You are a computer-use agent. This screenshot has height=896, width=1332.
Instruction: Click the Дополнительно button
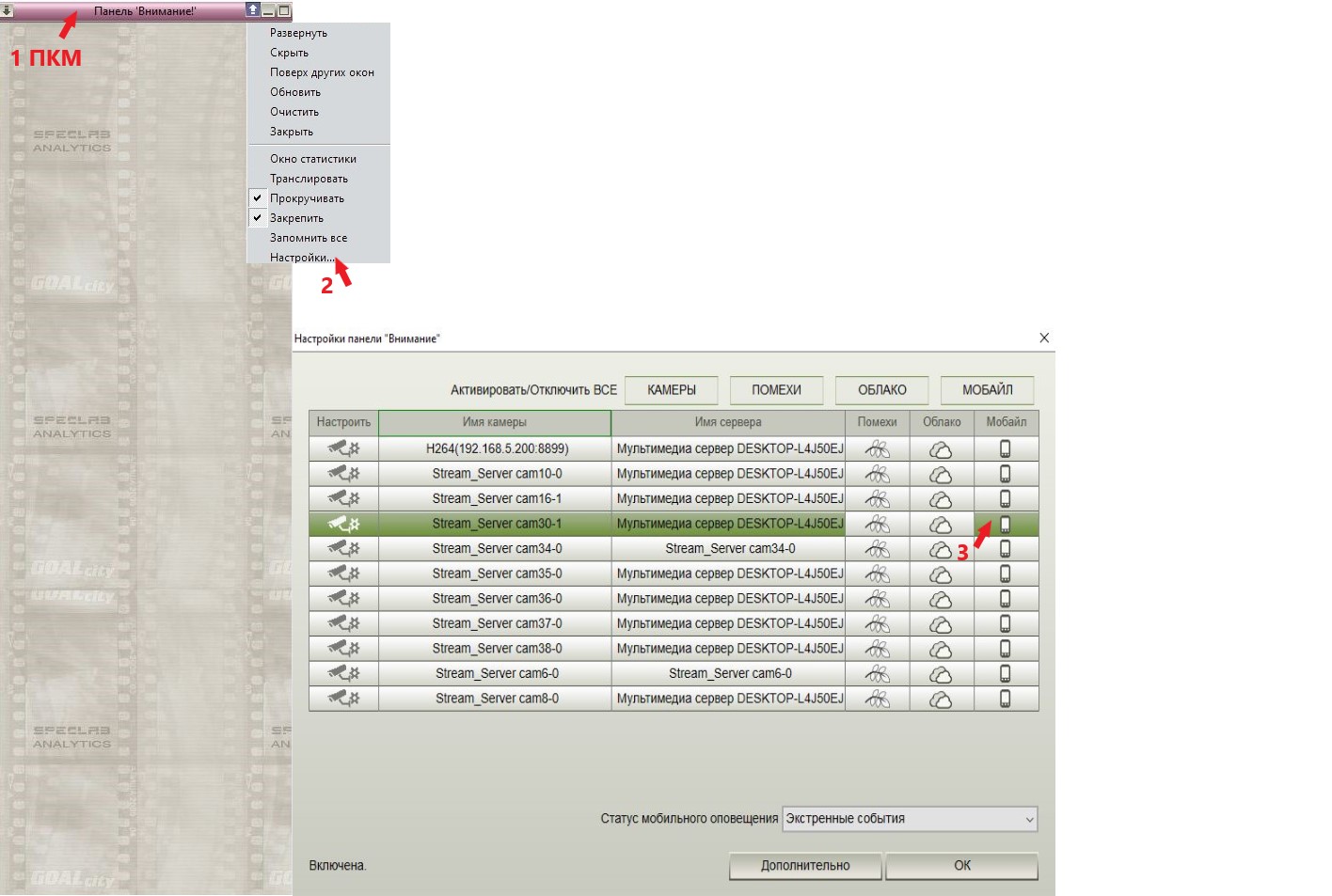[805, 866]
